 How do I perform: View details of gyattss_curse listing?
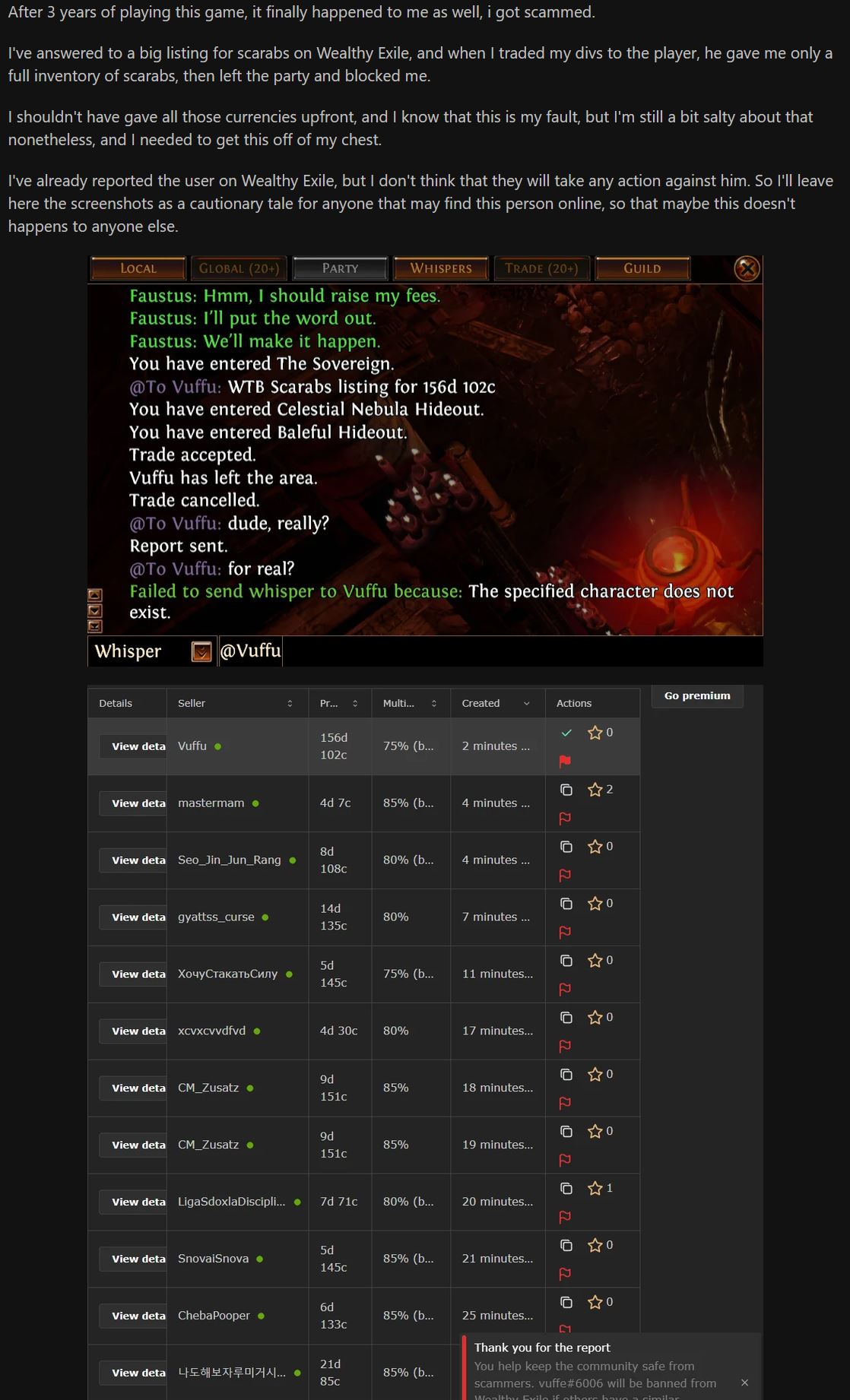click(x=133, y=917)
